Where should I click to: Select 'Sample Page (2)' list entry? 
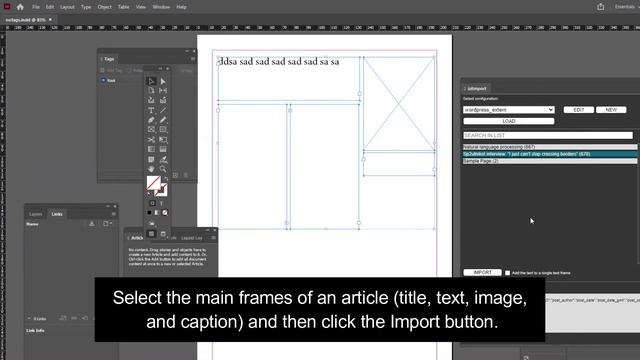550,161
